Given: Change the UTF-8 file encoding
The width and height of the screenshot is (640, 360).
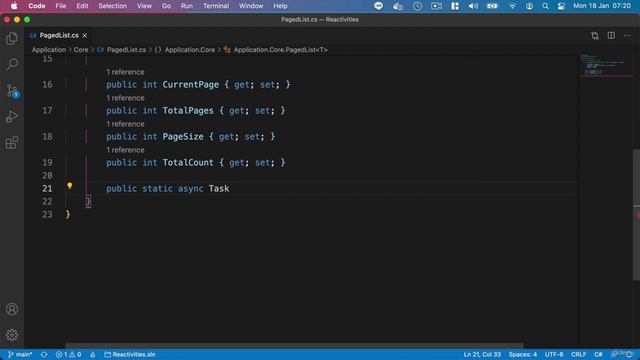Looking at the screenshot, I should (554, 354).
